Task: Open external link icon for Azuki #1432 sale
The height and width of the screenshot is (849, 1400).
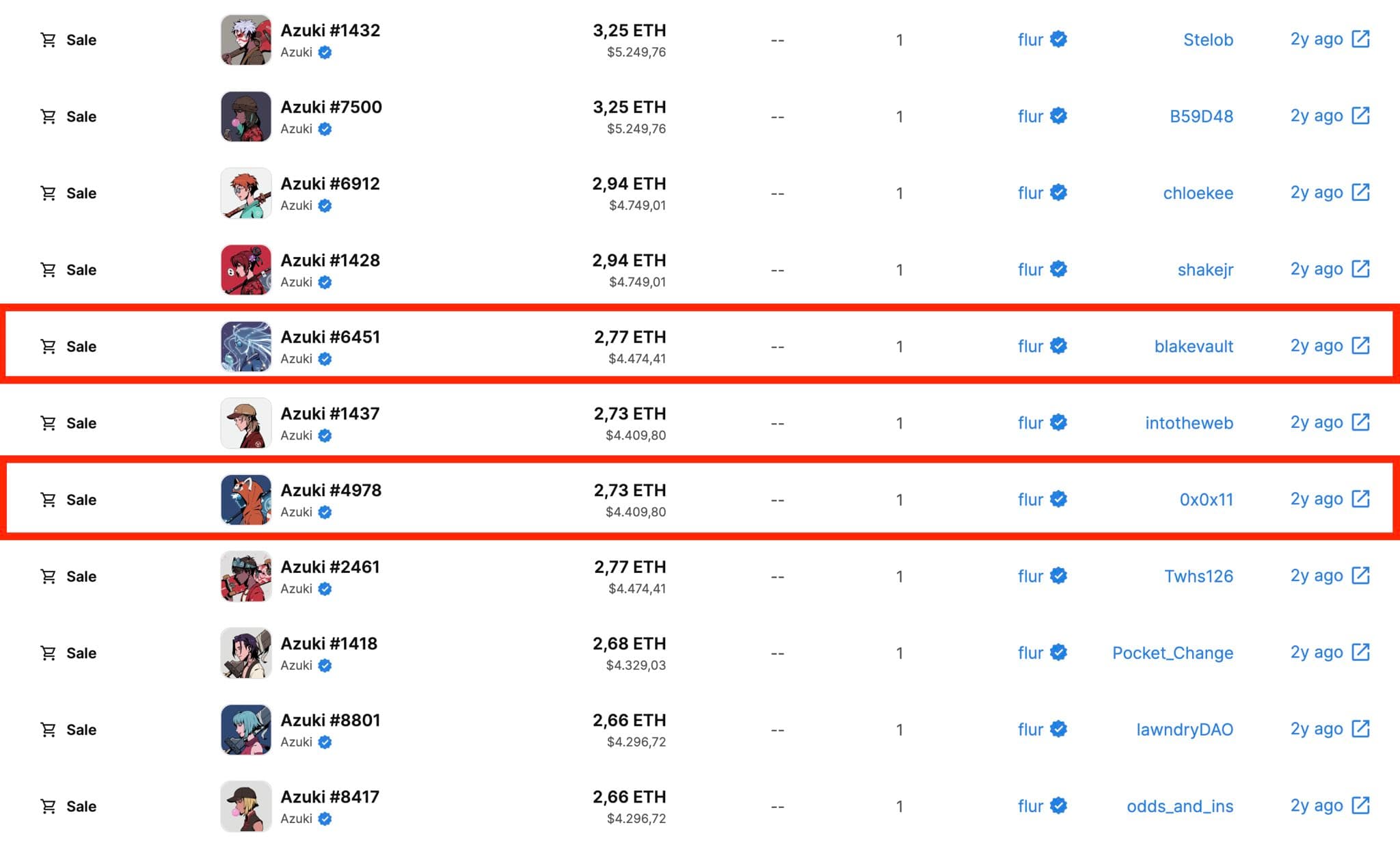Action: pos(1360,39)
